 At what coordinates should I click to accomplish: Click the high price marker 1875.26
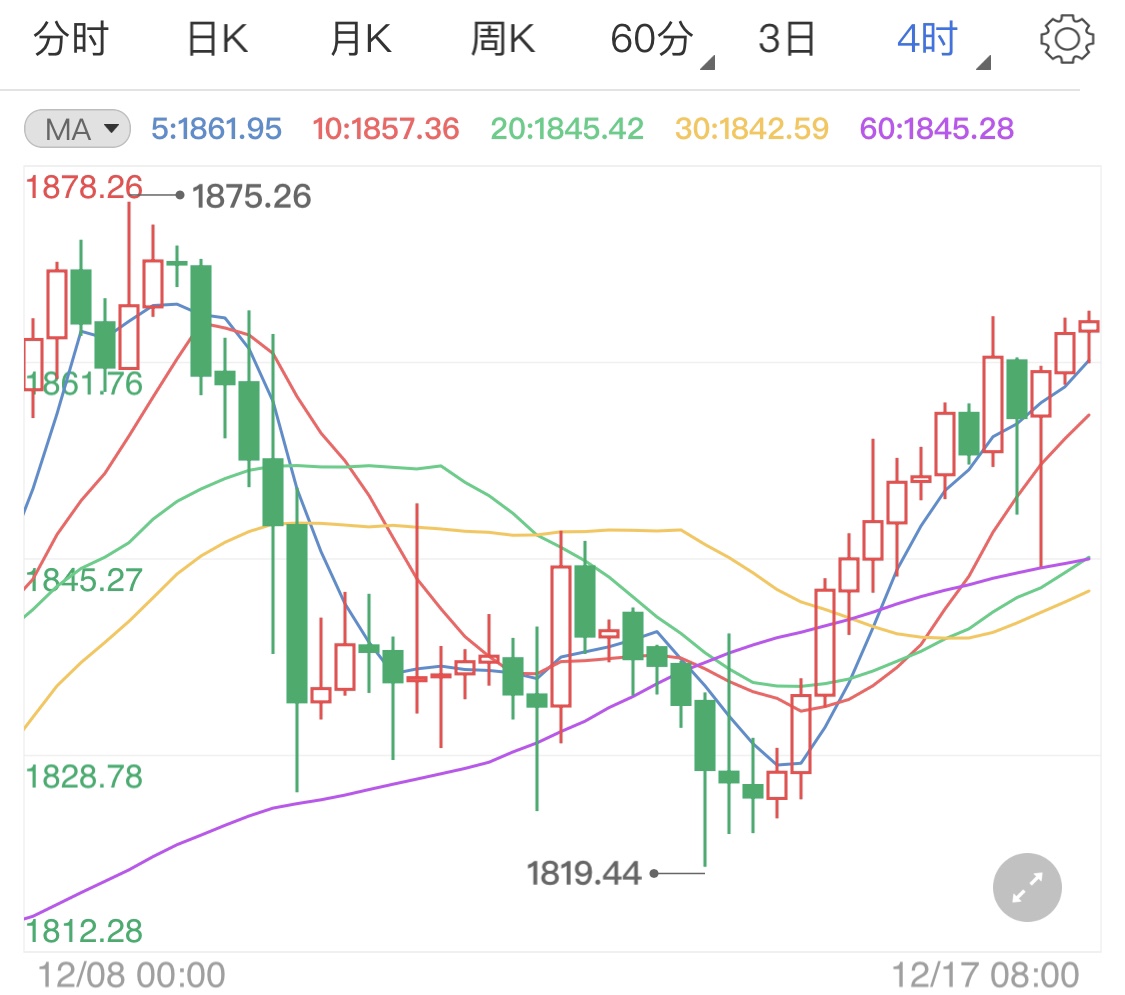[251, 196]
